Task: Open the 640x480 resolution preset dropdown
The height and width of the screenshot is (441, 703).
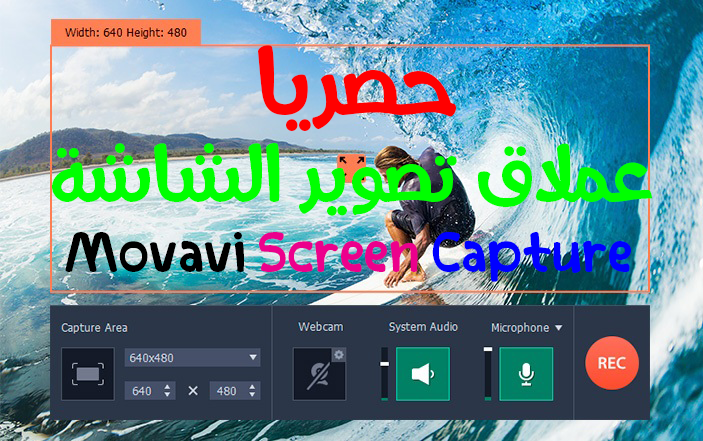Action: (x=192, y=358)
